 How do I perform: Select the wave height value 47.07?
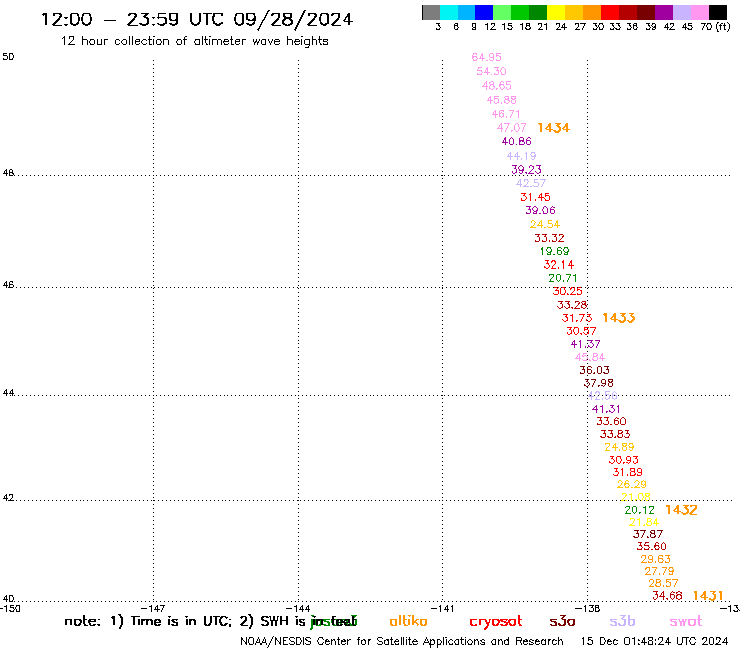511,127
